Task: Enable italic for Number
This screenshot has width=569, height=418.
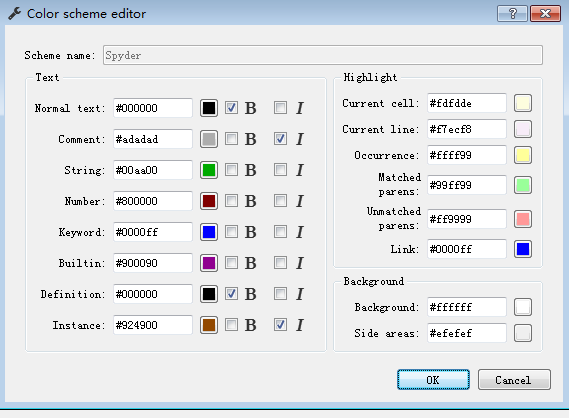Action: (280, 201)
